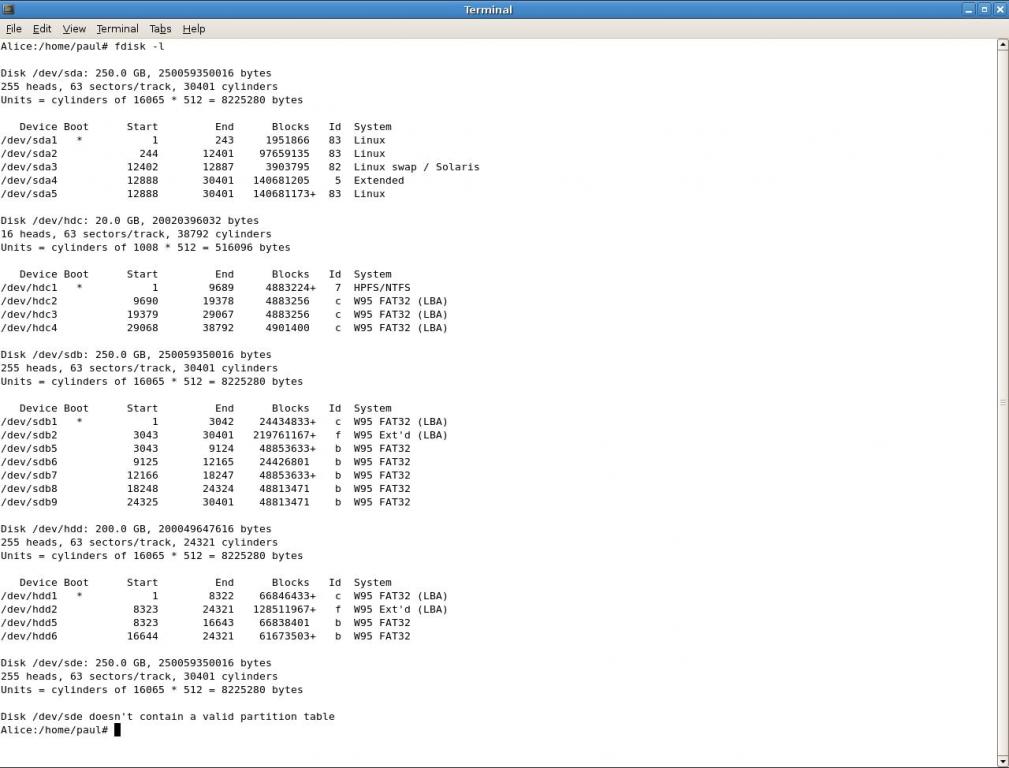This screenshot has height=768, width=1009.
Task: Open the Tabs menu
Action: (x=160, y=29)
